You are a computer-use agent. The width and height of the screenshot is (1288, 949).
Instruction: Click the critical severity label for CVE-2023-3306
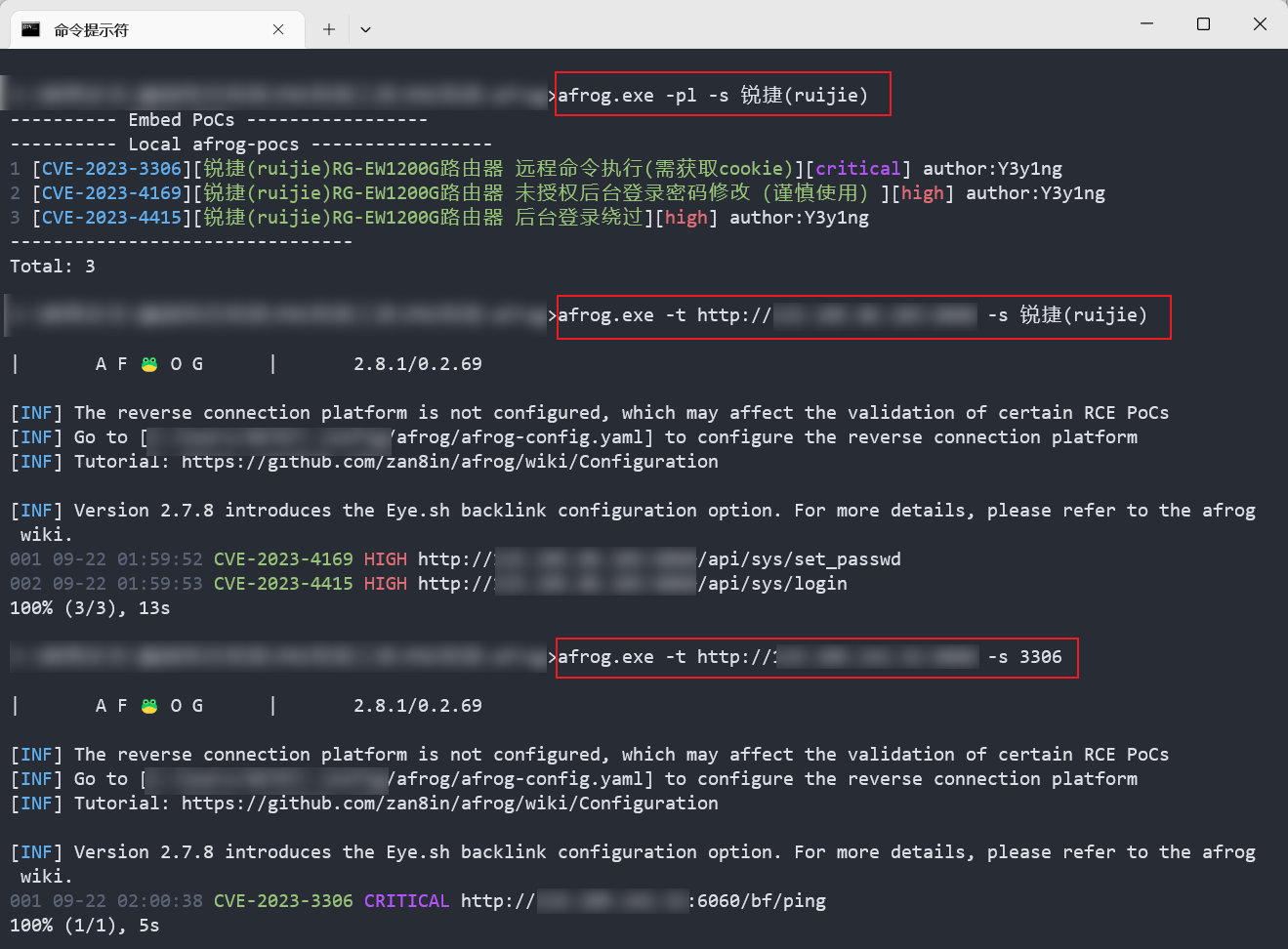pyautogui.click(x=856, y=168)
